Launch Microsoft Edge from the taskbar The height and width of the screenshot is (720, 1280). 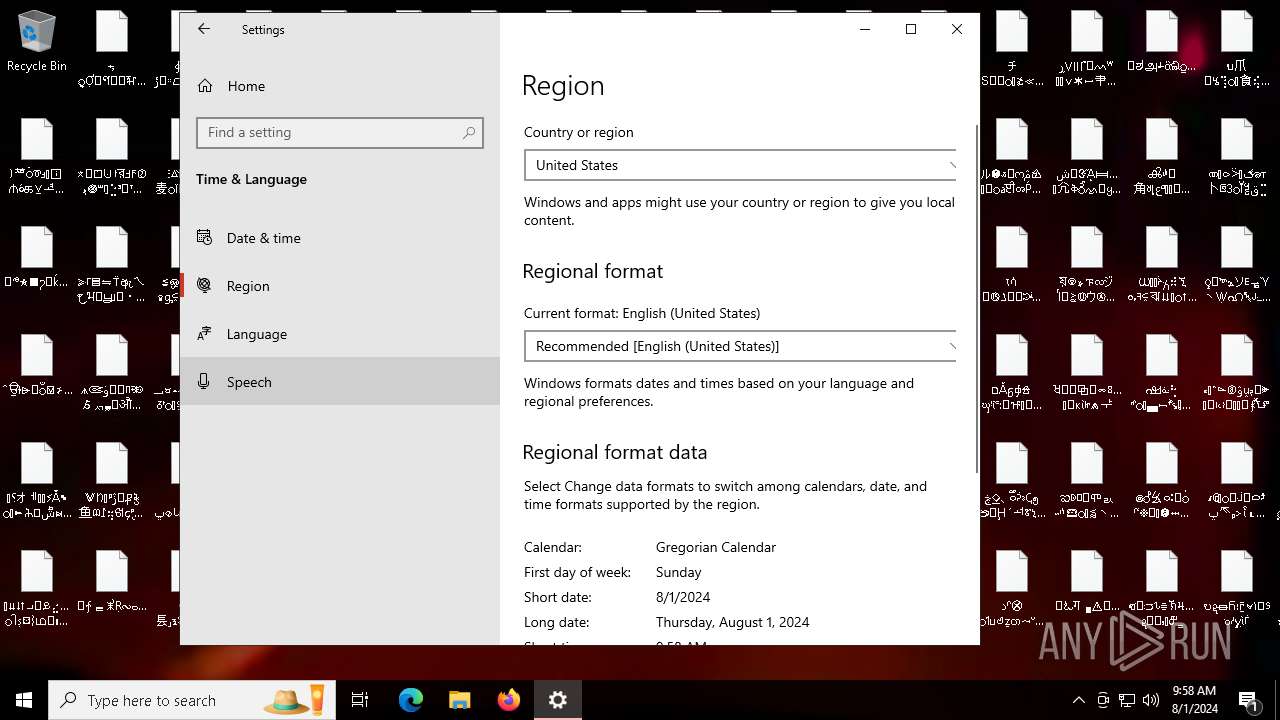411,700
